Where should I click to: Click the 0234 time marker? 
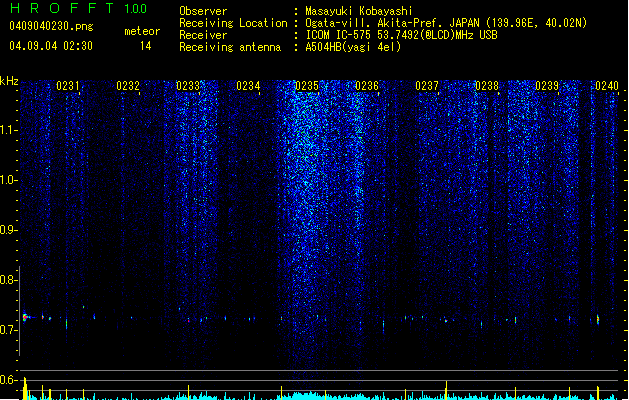248,86
